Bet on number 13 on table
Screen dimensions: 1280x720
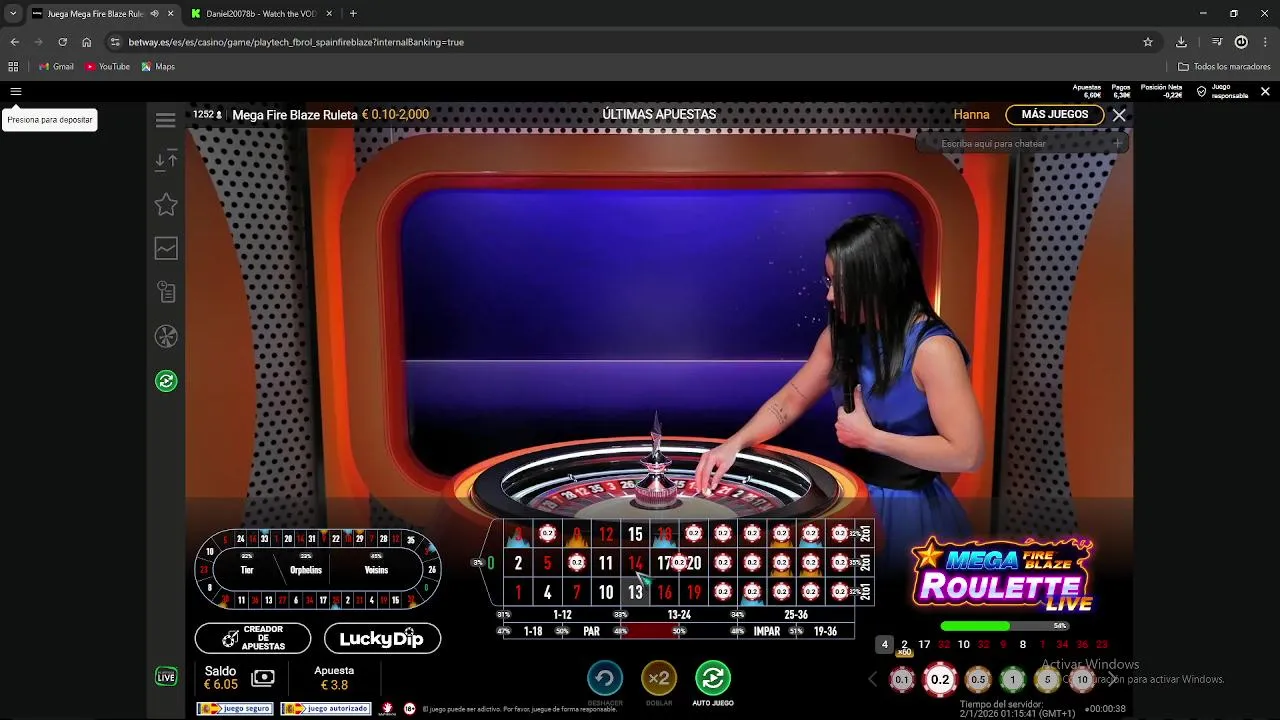[635, 593]
